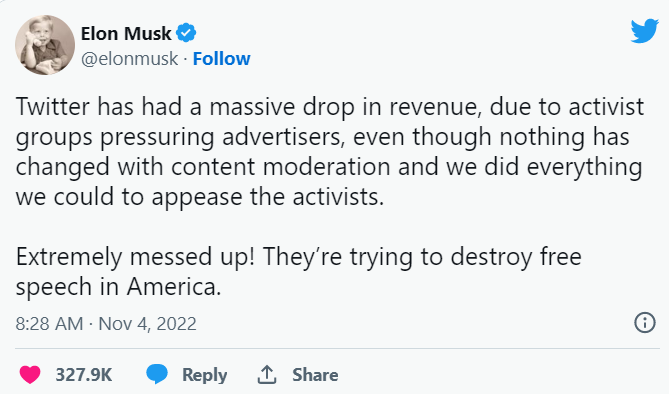Click the line "groups pressuring advertisers"

coord(323,138)
